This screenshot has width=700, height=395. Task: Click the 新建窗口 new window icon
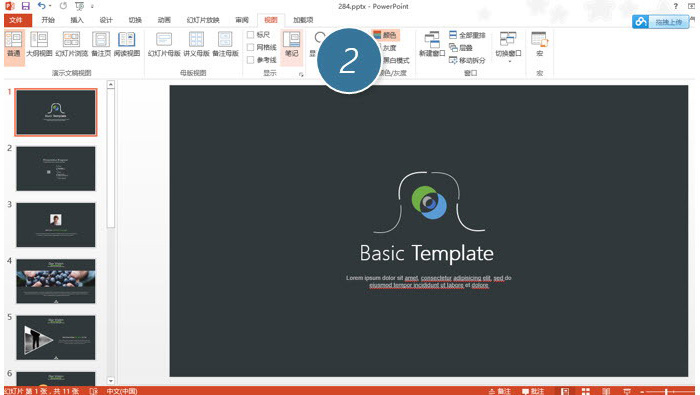click(432, 44)
